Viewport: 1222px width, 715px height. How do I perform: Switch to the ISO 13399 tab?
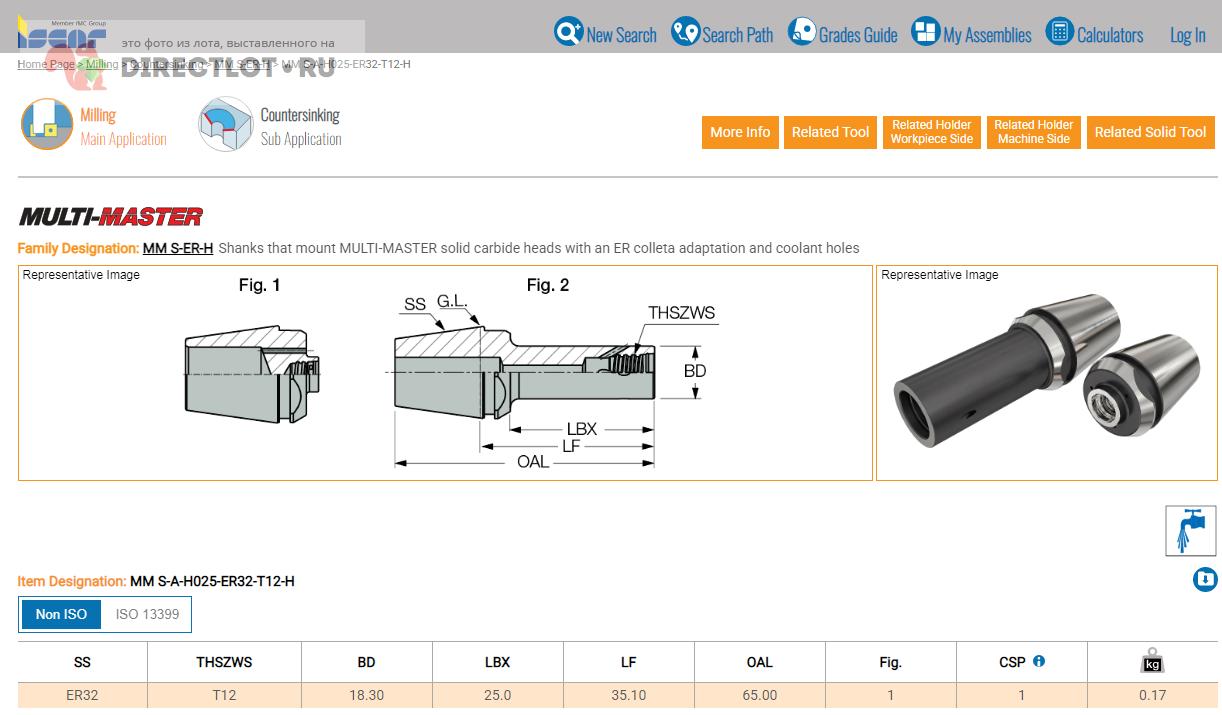pos(147,614)
